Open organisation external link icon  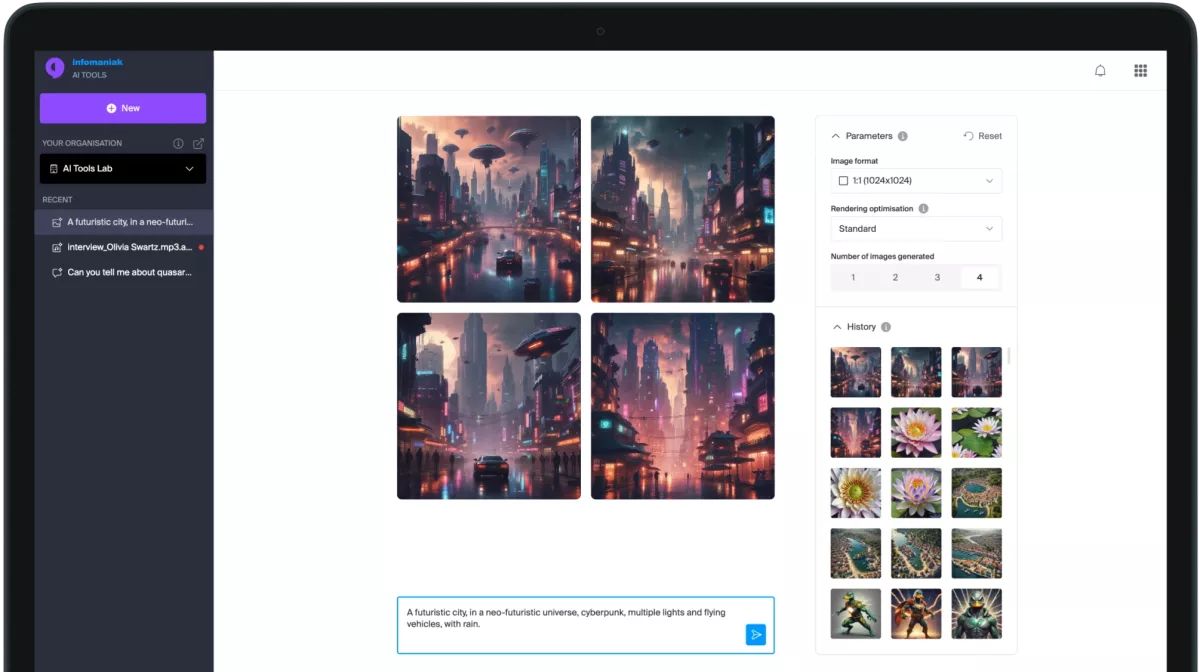coord(198,144)
